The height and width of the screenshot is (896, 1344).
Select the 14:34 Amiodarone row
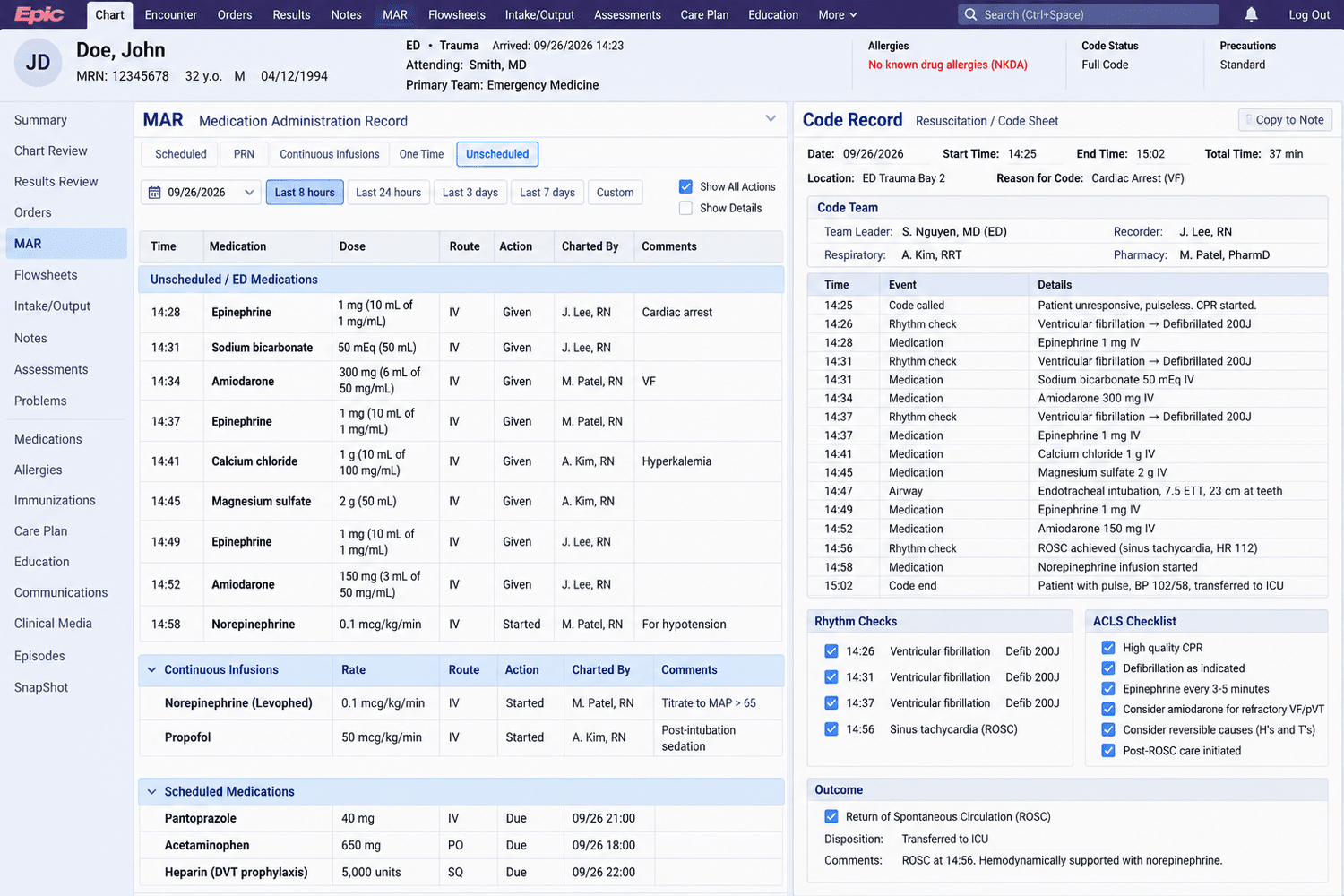point(461,381)
